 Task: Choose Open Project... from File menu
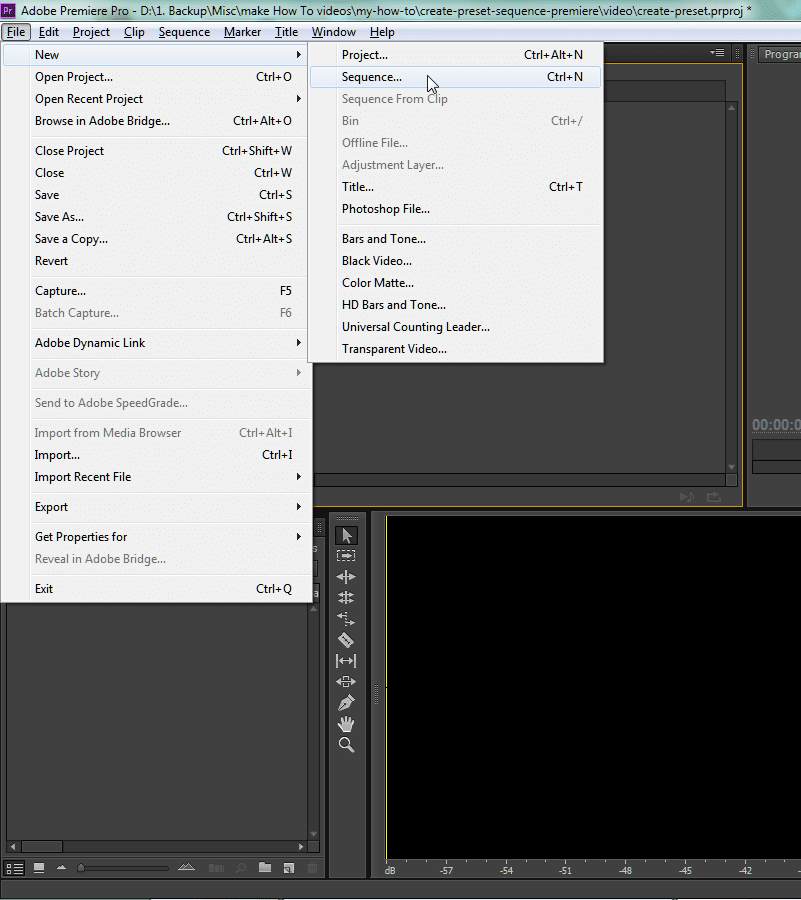tap(155, 77)
